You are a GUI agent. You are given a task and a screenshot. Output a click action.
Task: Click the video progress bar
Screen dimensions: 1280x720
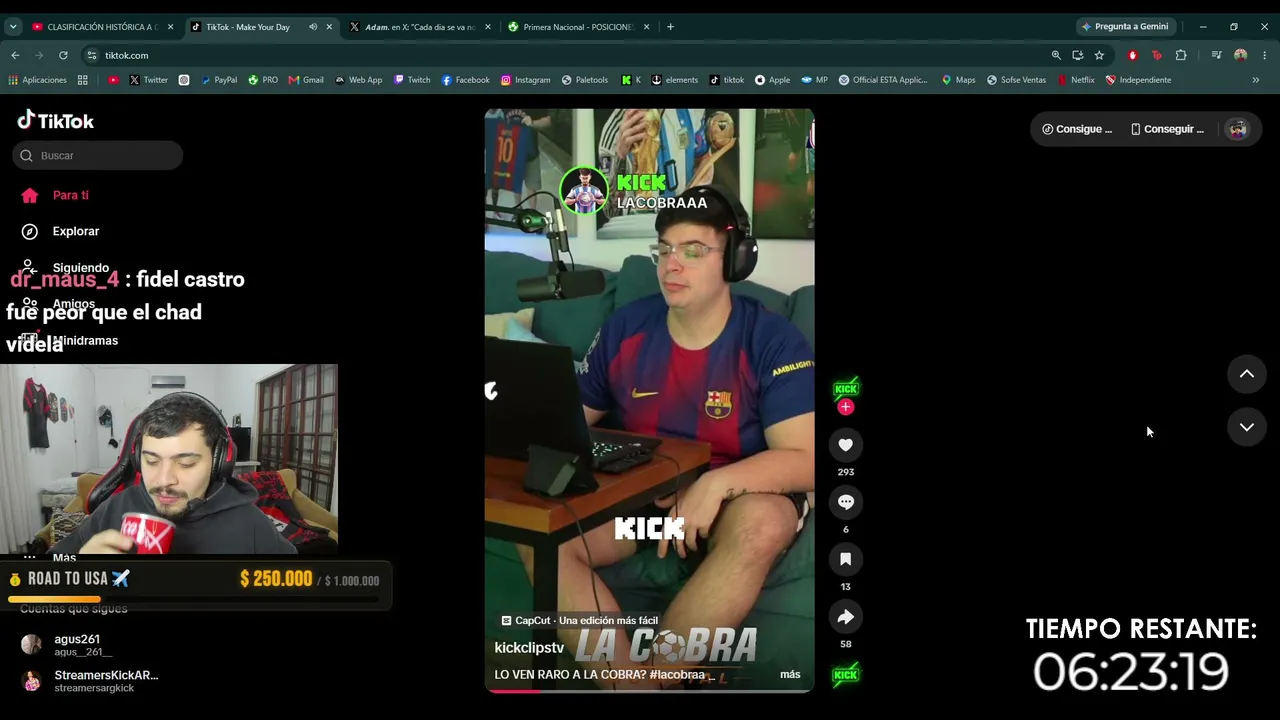coord(649,691)
